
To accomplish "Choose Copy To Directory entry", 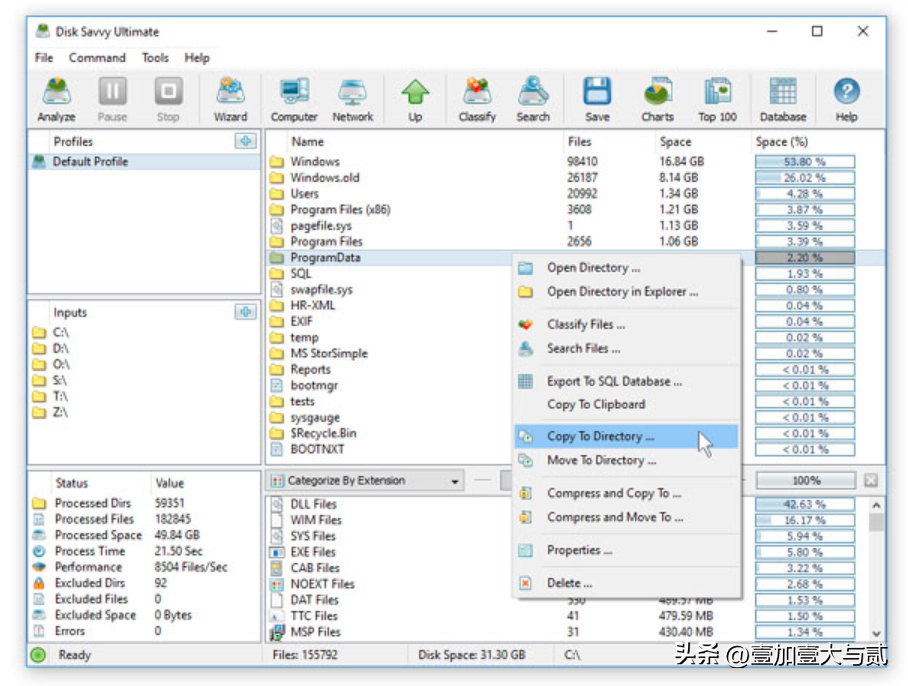I will (627, 436).
